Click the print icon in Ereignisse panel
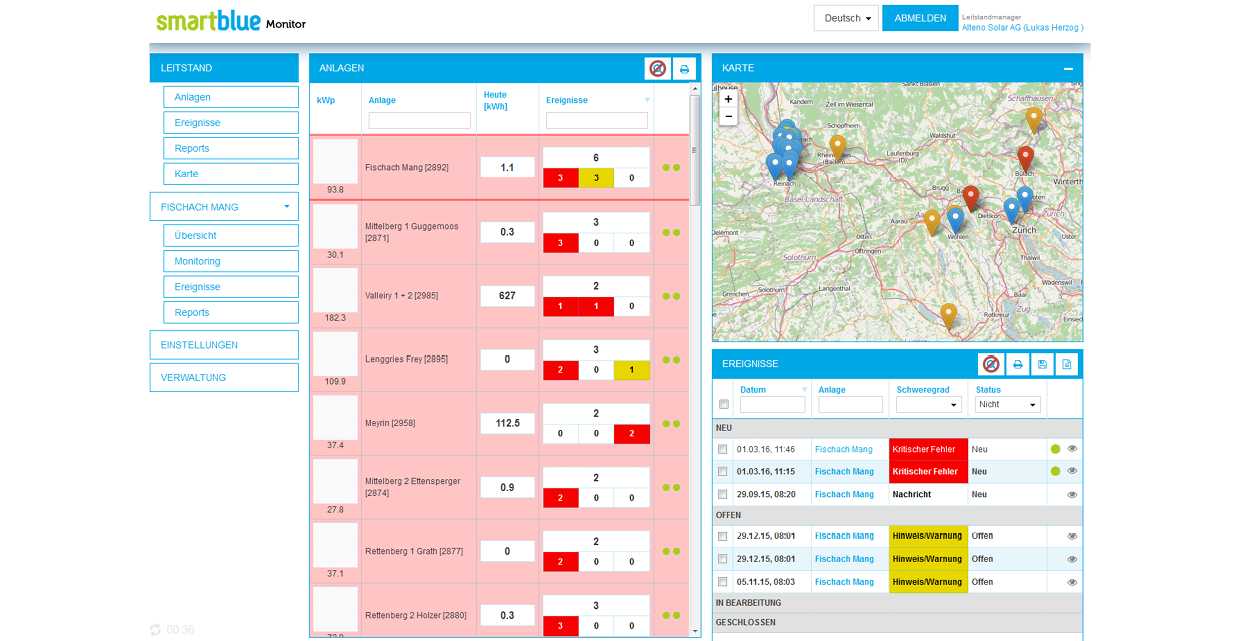This screenshot has height=641, width=1240. tap(1017, 365)
